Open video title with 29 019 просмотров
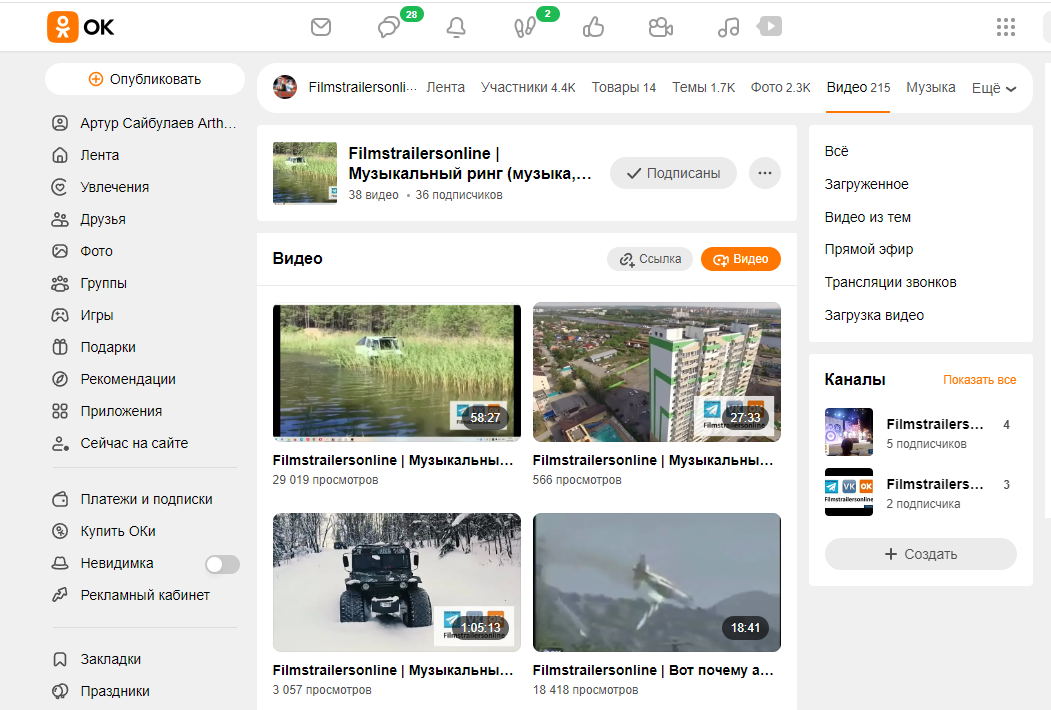 pos(393,461)
